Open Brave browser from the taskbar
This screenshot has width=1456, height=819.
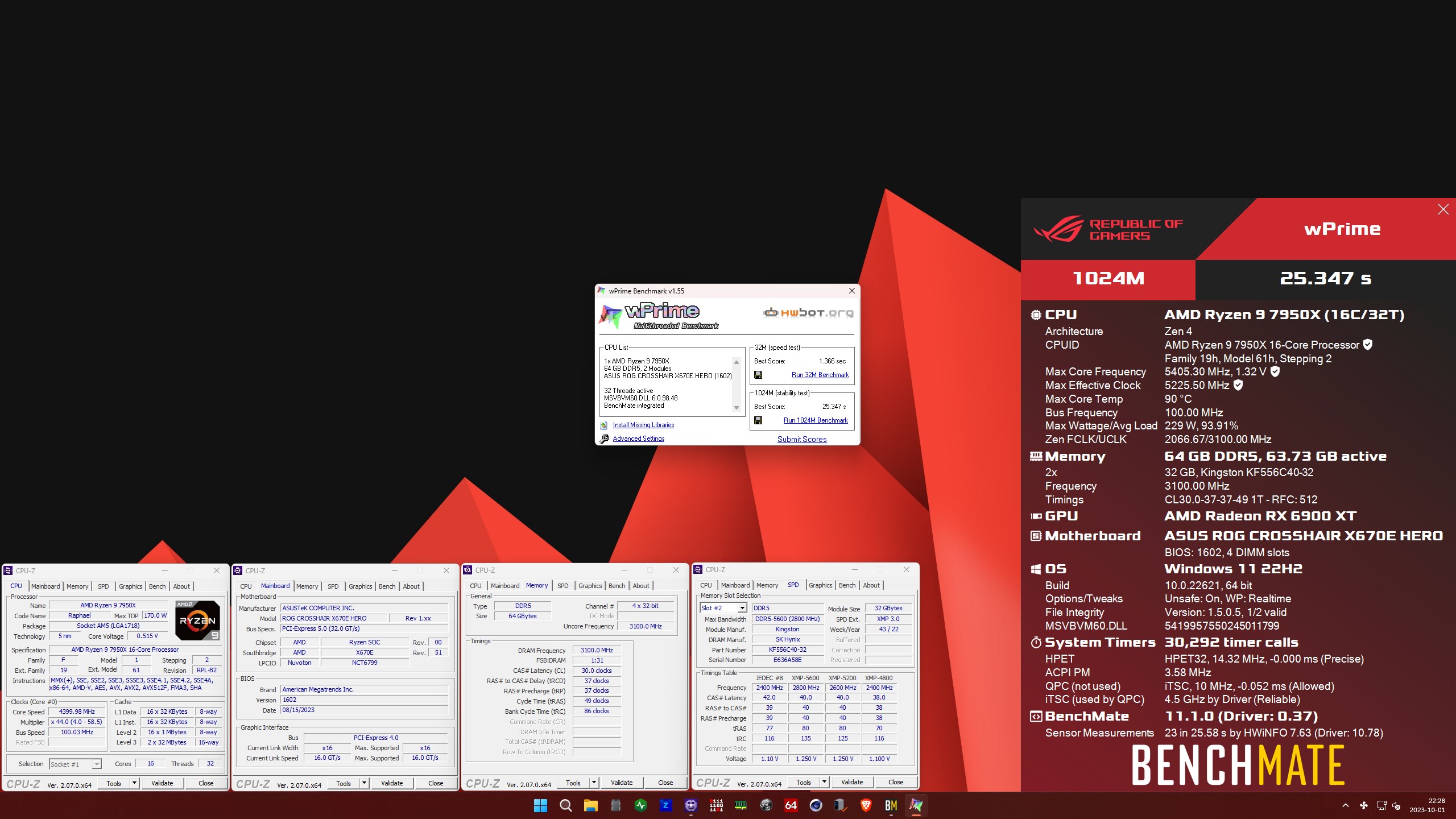tap(866, 805)
